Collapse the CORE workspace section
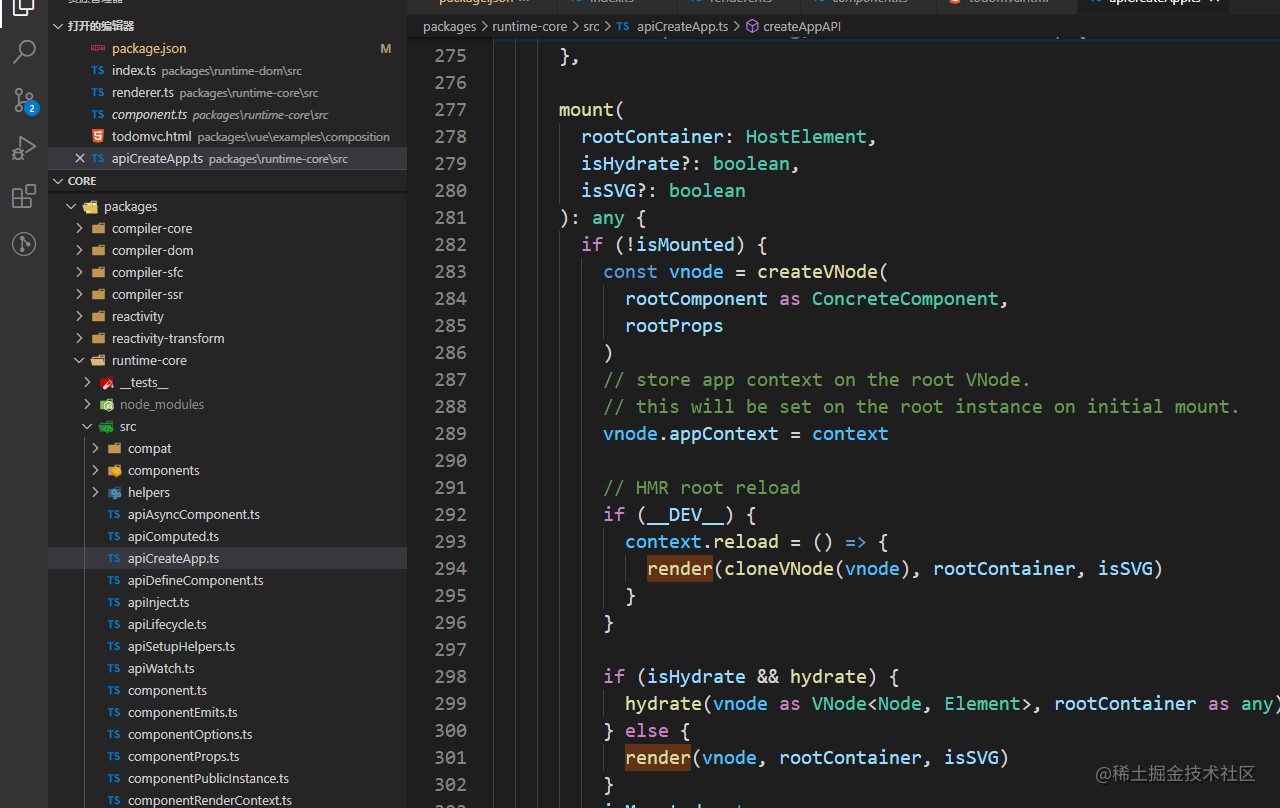This screenshot has width=1280, height=808. [x=58, y=181]
